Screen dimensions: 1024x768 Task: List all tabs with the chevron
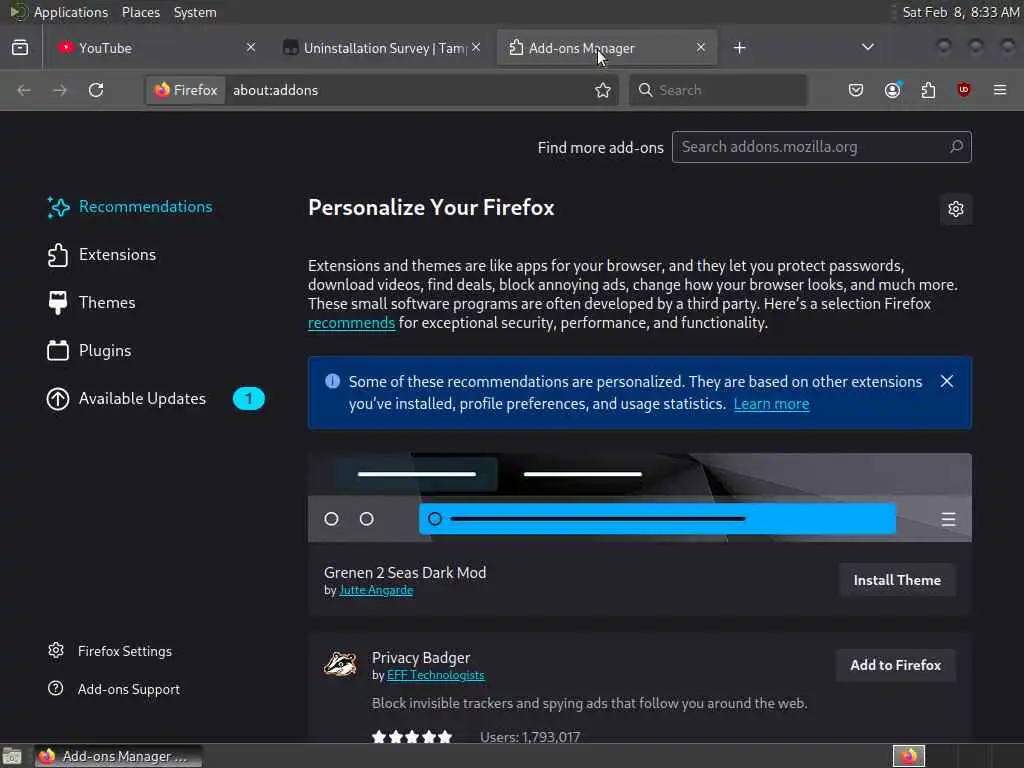pos(867,48)
